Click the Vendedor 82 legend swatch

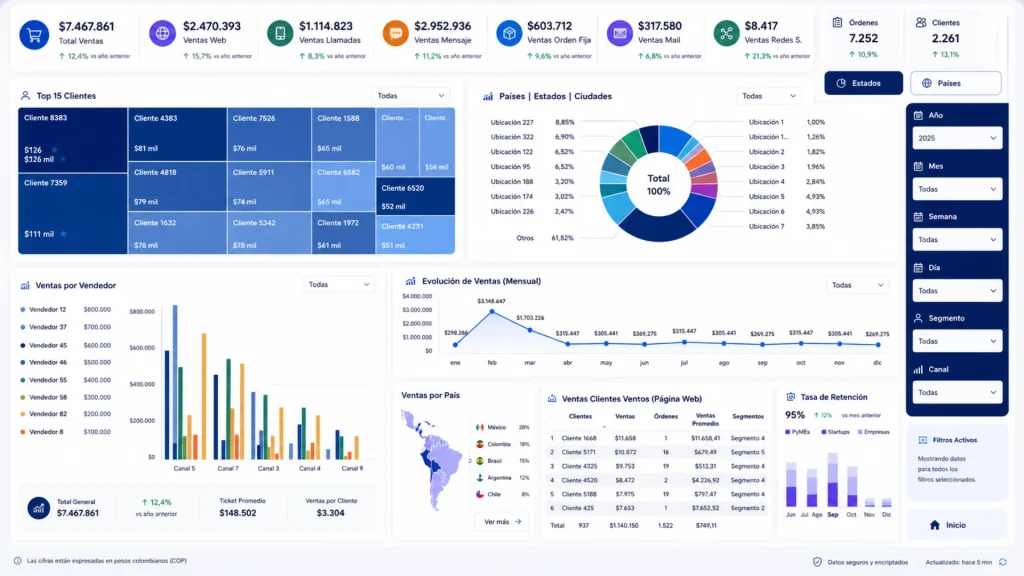pyautogui.click(x=23, y=414)
